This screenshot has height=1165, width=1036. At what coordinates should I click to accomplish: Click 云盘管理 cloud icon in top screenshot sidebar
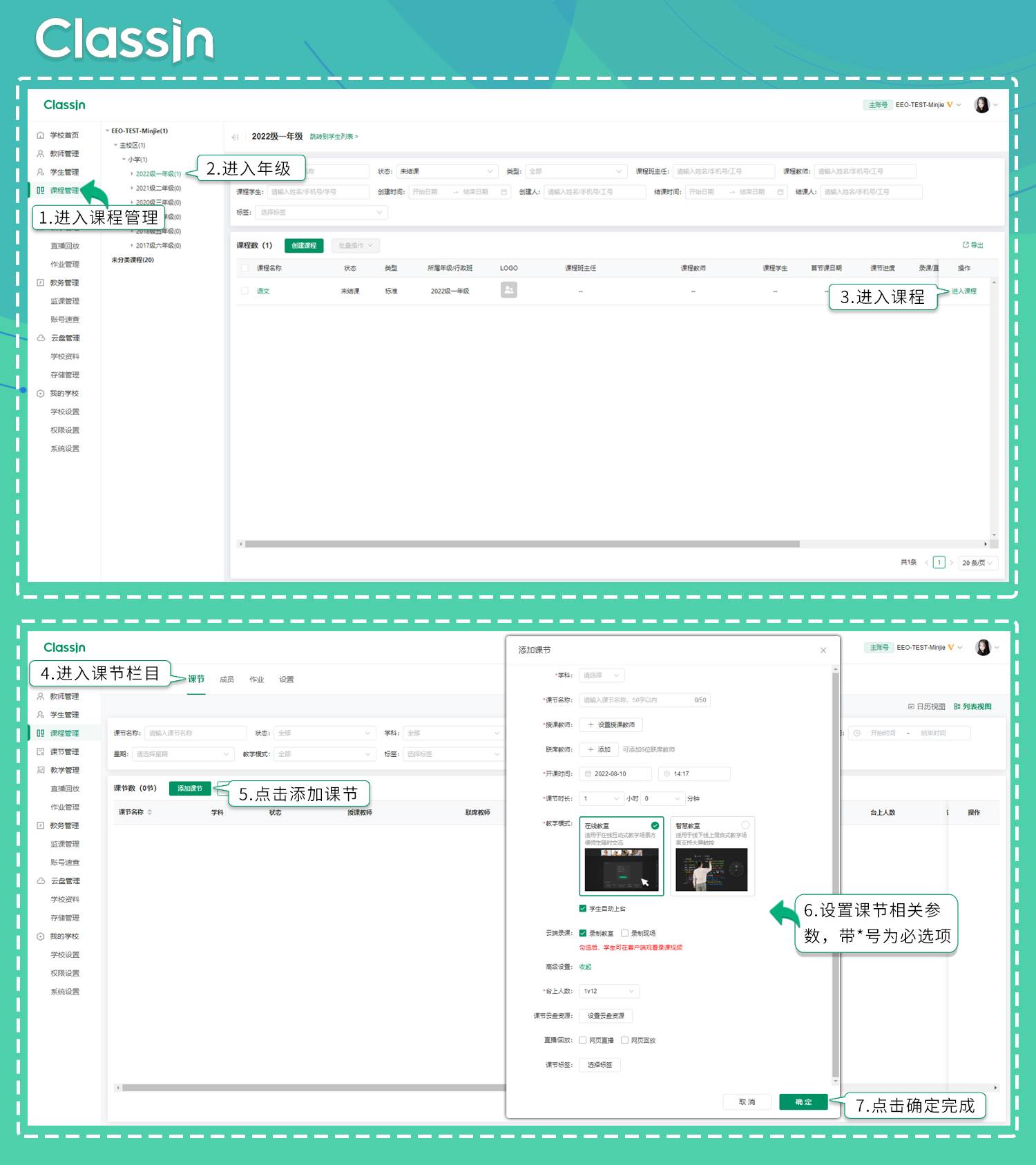coord(41,338)
